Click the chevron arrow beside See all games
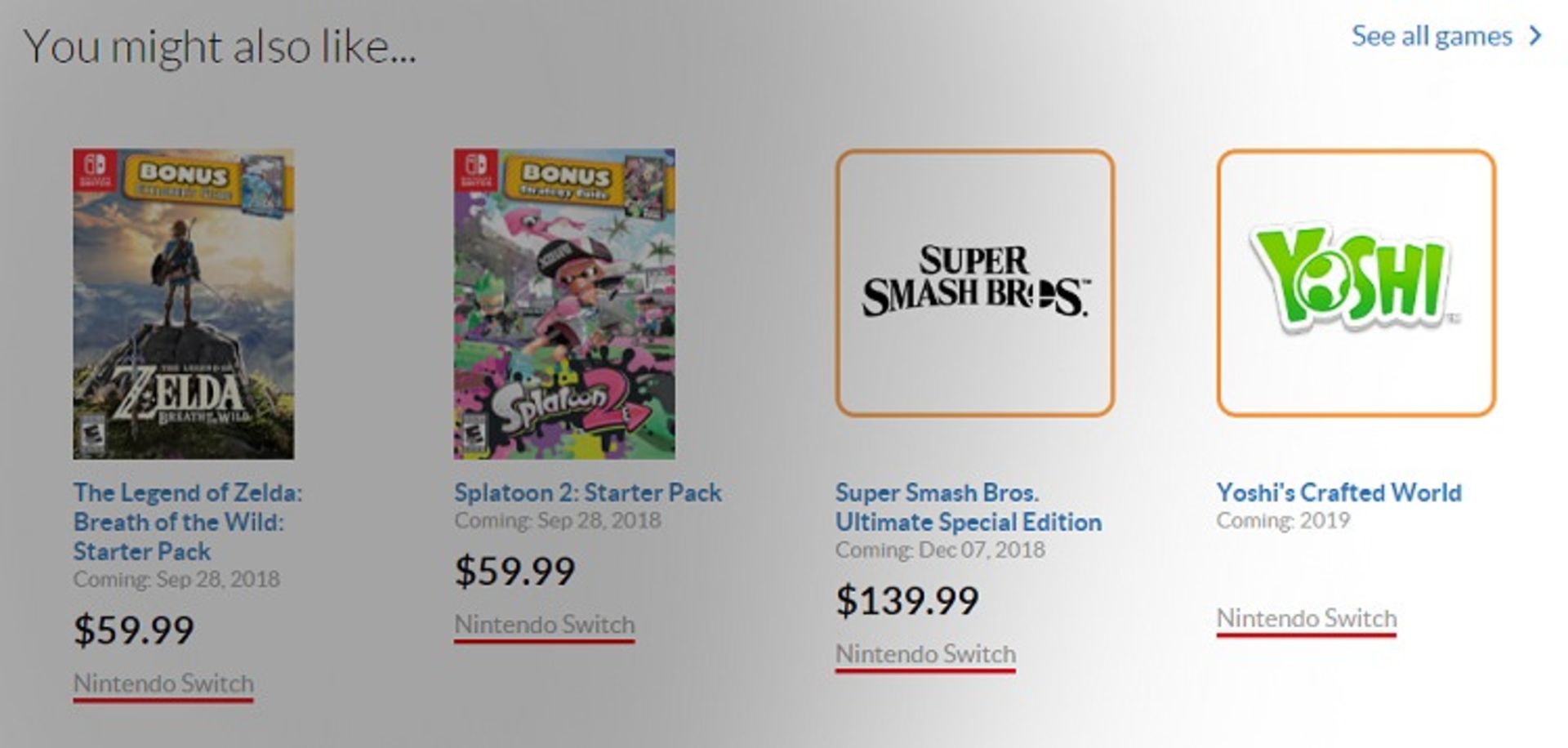 tap(1535, 36)
